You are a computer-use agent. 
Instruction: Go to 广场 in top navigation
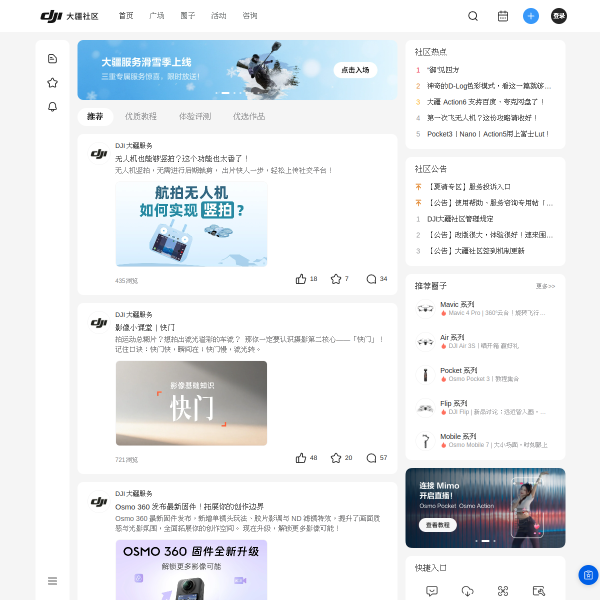[157, 16]
